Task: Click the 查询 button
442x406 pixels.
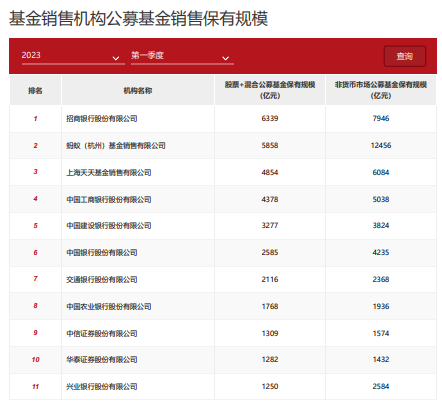Action: (405, 56)
